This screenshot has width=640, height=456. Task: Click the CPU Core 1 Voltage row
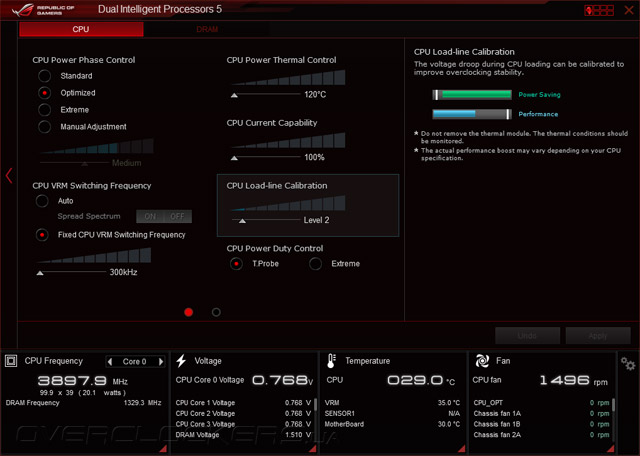pos(243,403)
